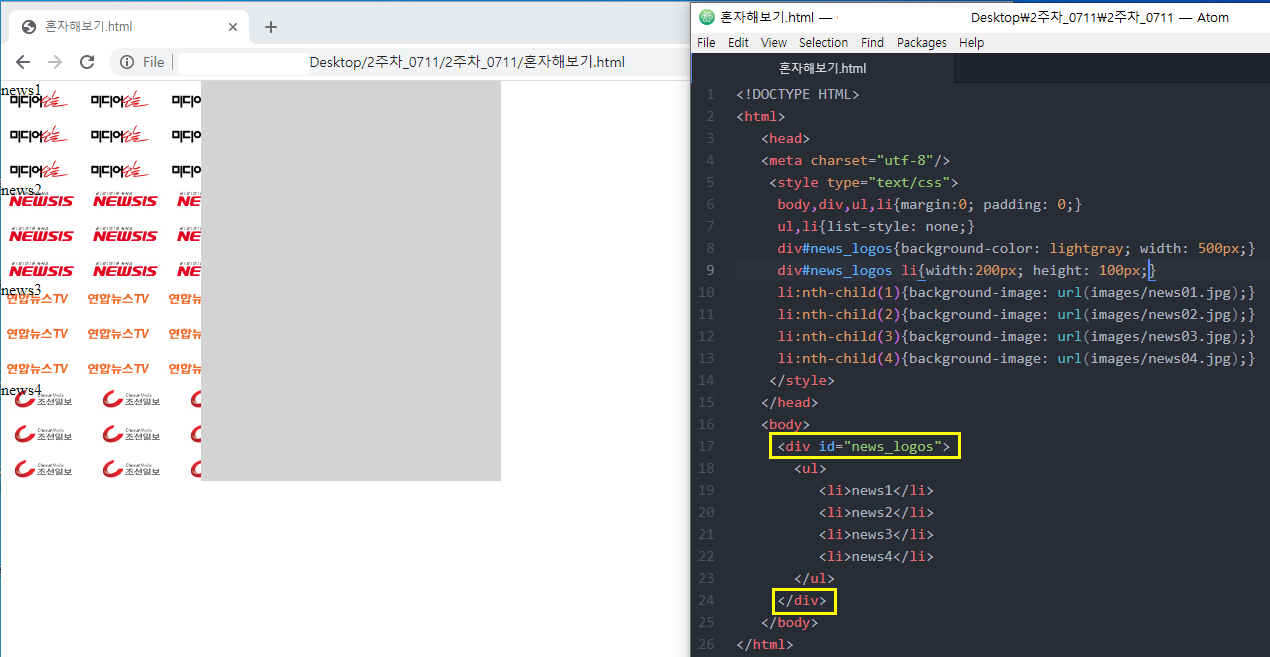Click the <!DOCTYPE HTML> line in editor

[x=797, y=94]
